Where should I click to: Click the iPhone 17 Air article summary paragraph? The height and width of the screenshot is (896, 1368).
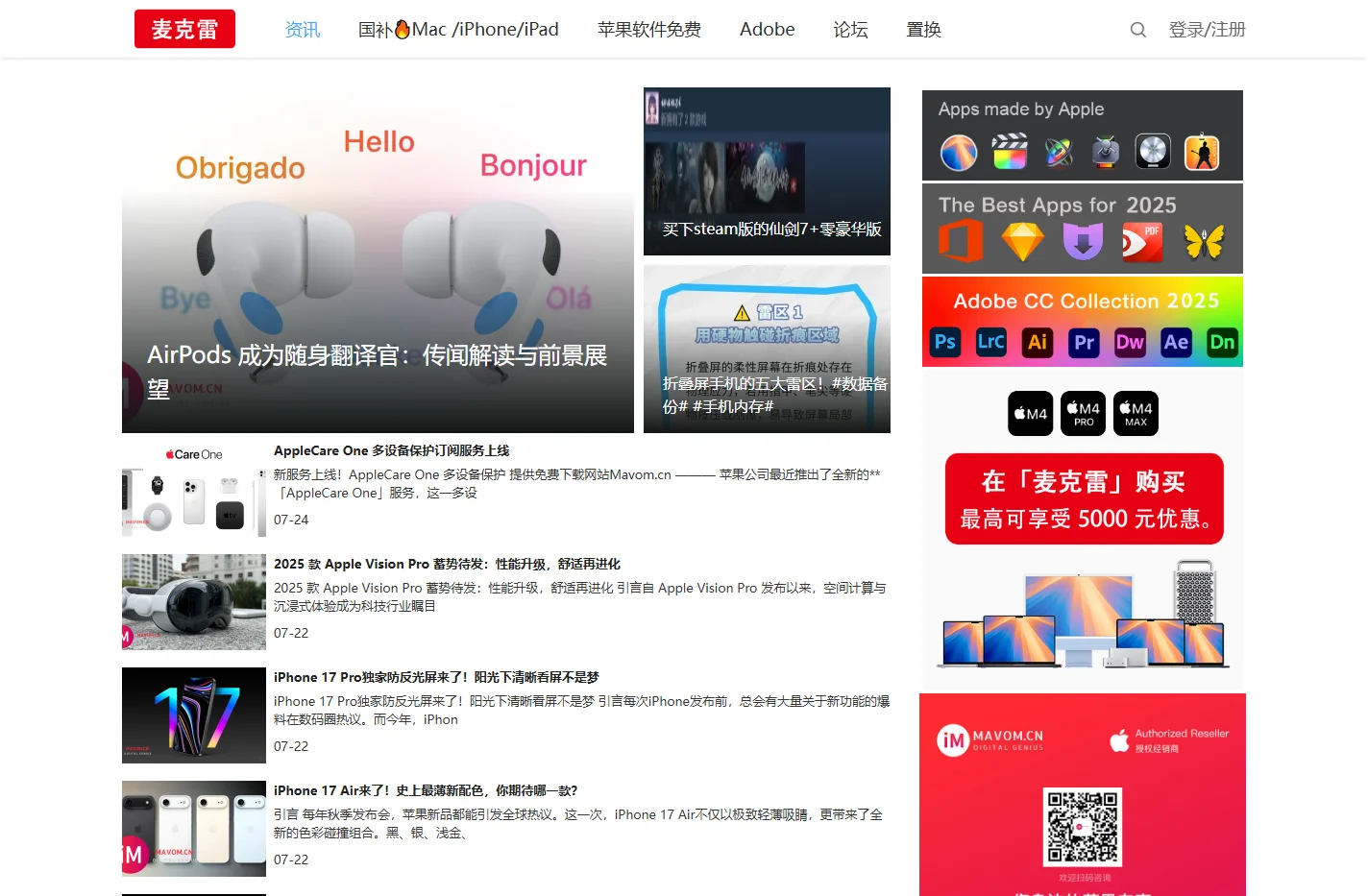pos(578,824)
